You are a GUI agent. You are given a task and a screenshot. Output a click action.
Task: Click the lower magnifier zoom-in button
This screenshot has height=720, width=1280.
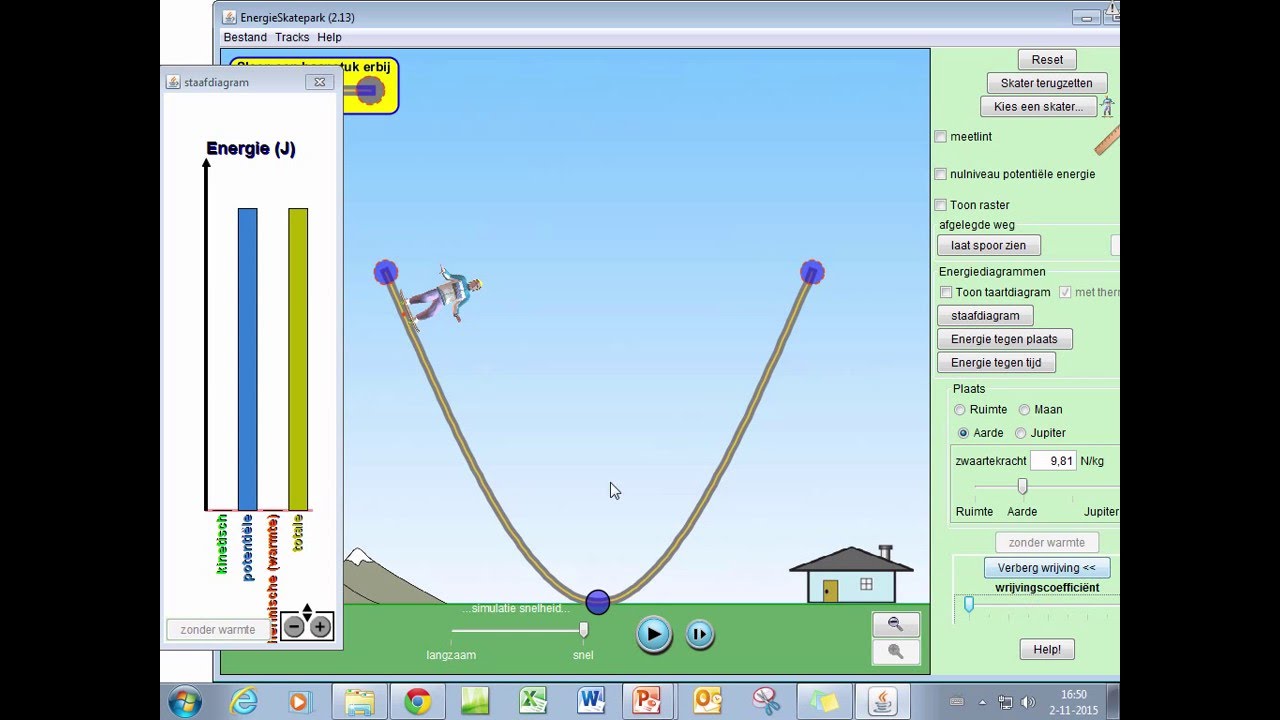[x=895, y=651]
